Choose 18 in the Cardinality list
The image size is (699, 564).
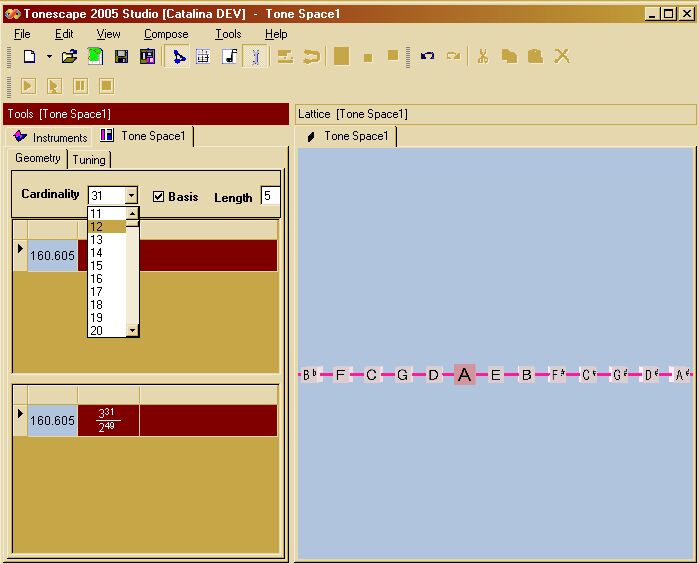click(107, 304)
